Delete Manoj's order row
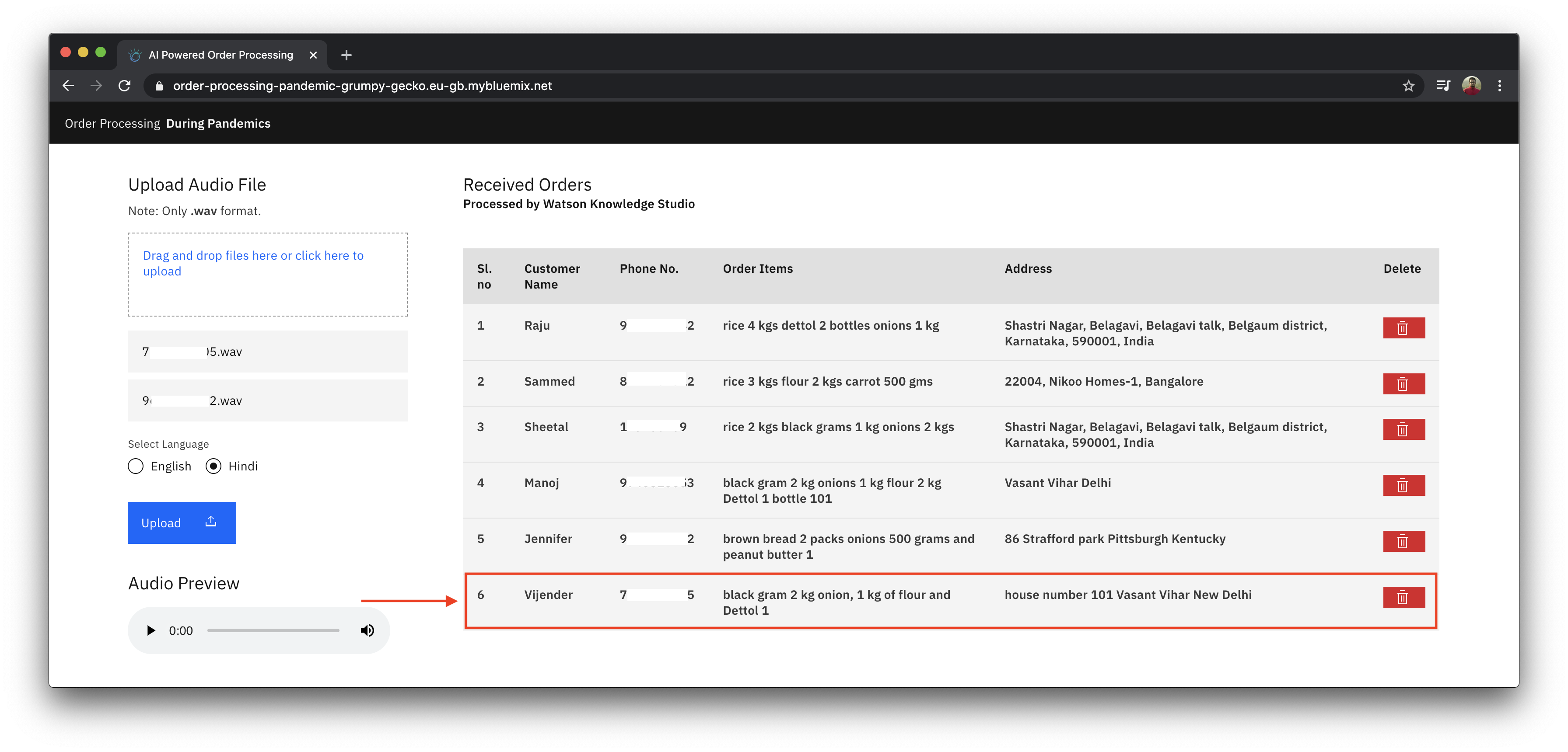 pyautogui.click(x=1403, y=485)
